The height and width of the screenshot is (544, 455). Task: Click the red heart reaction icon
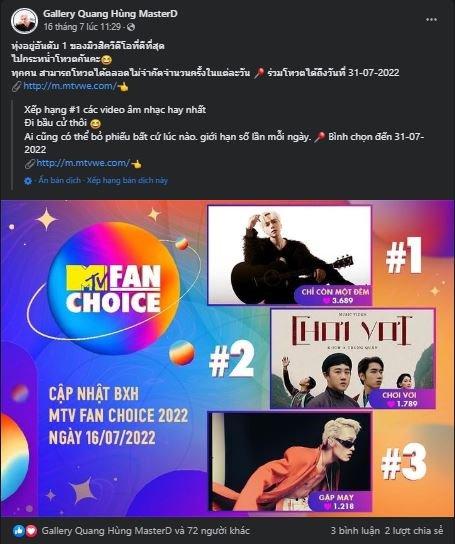pos(31,530)
